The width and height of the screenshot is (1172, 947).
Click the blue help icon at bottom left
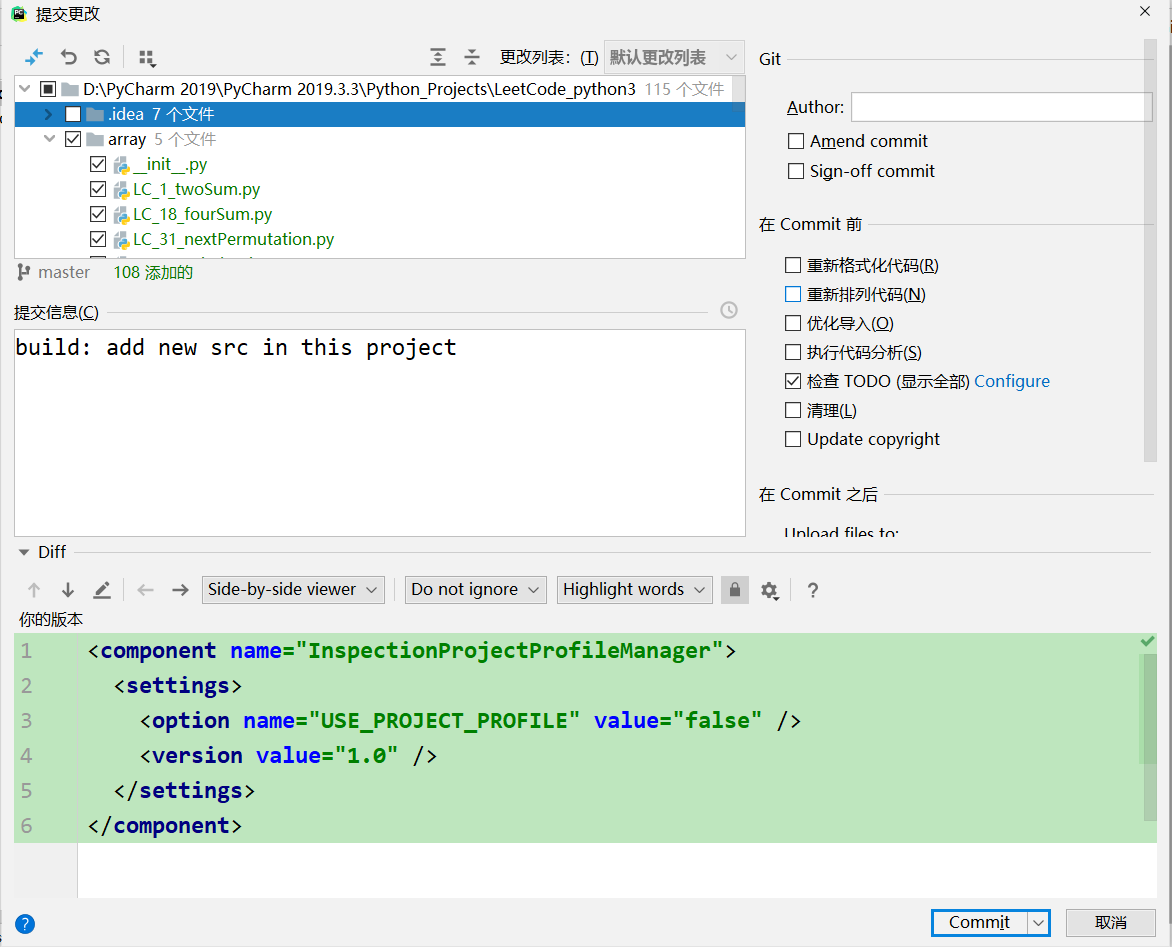(25, 925)
